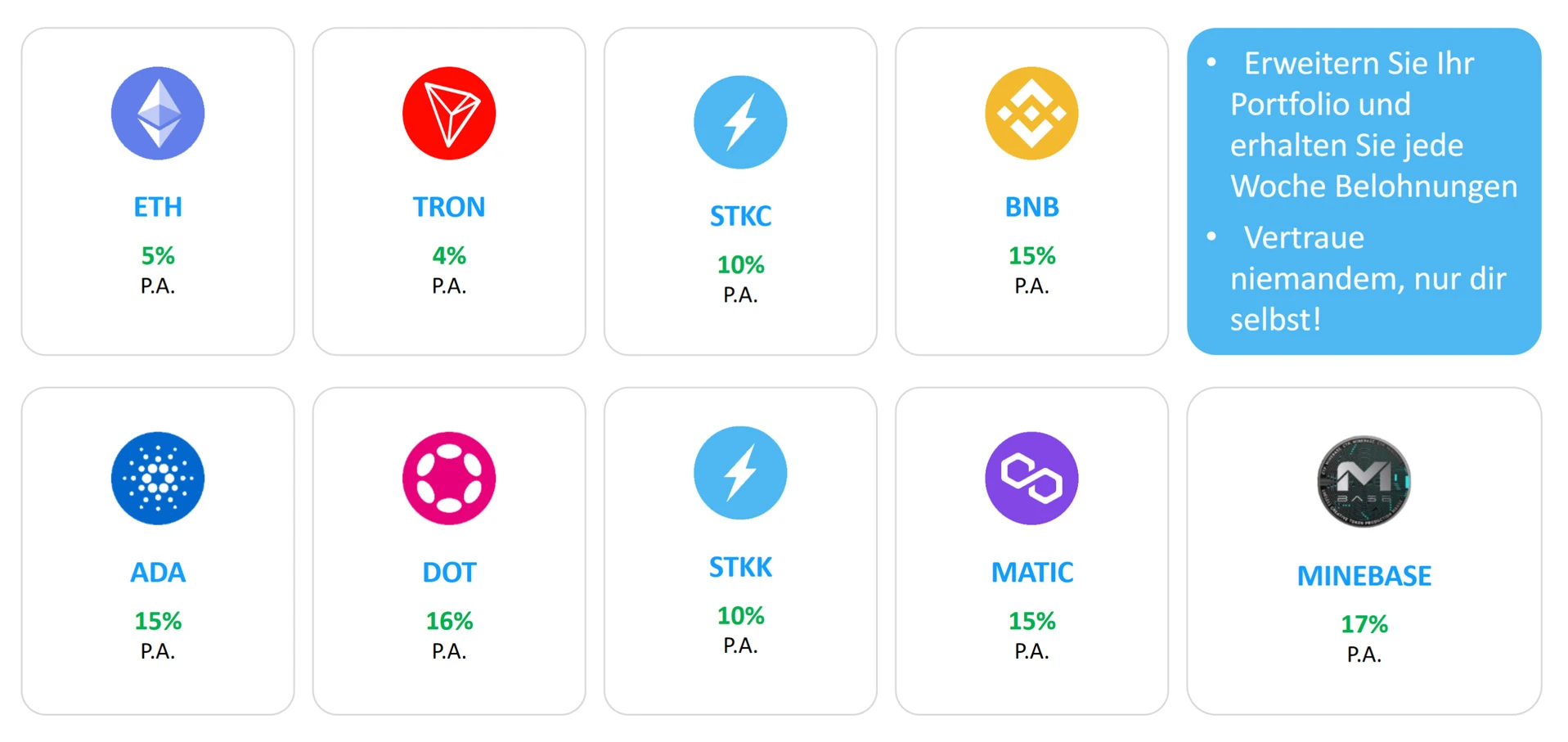
Task: Select the STKK lightning bolt icon
Action: pos(740,473)
